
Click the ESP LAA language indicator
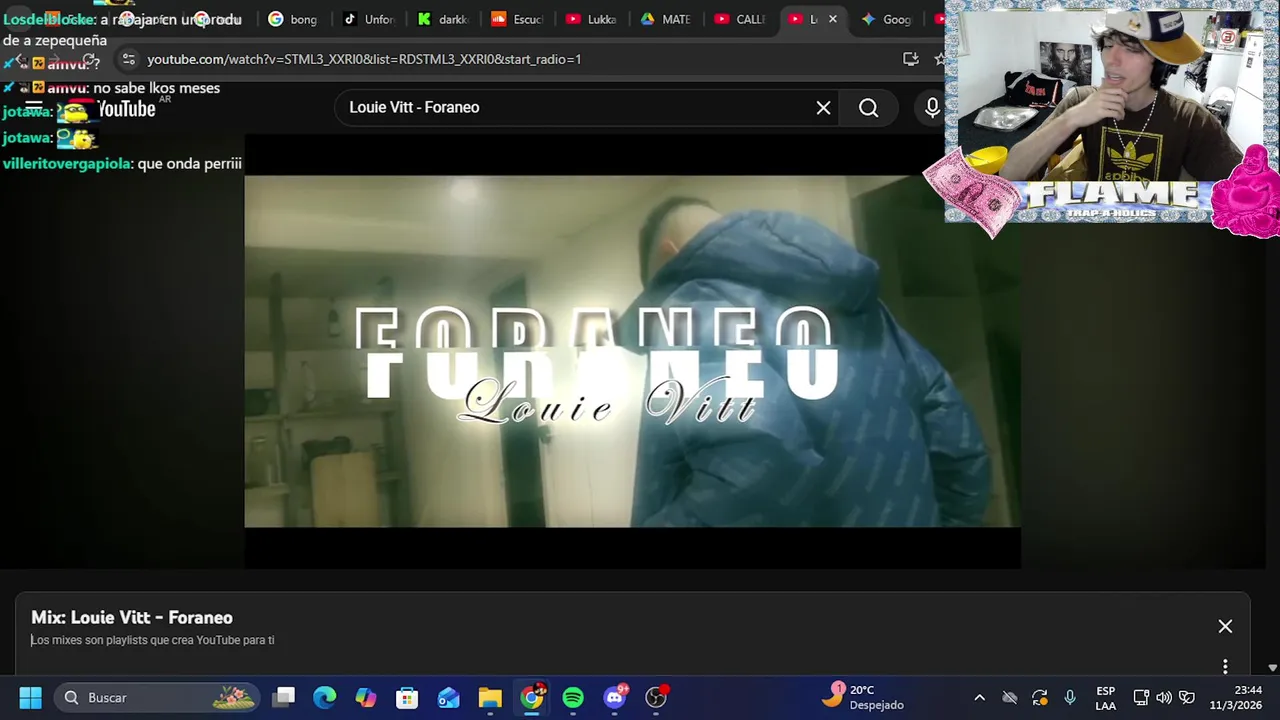1105,697
